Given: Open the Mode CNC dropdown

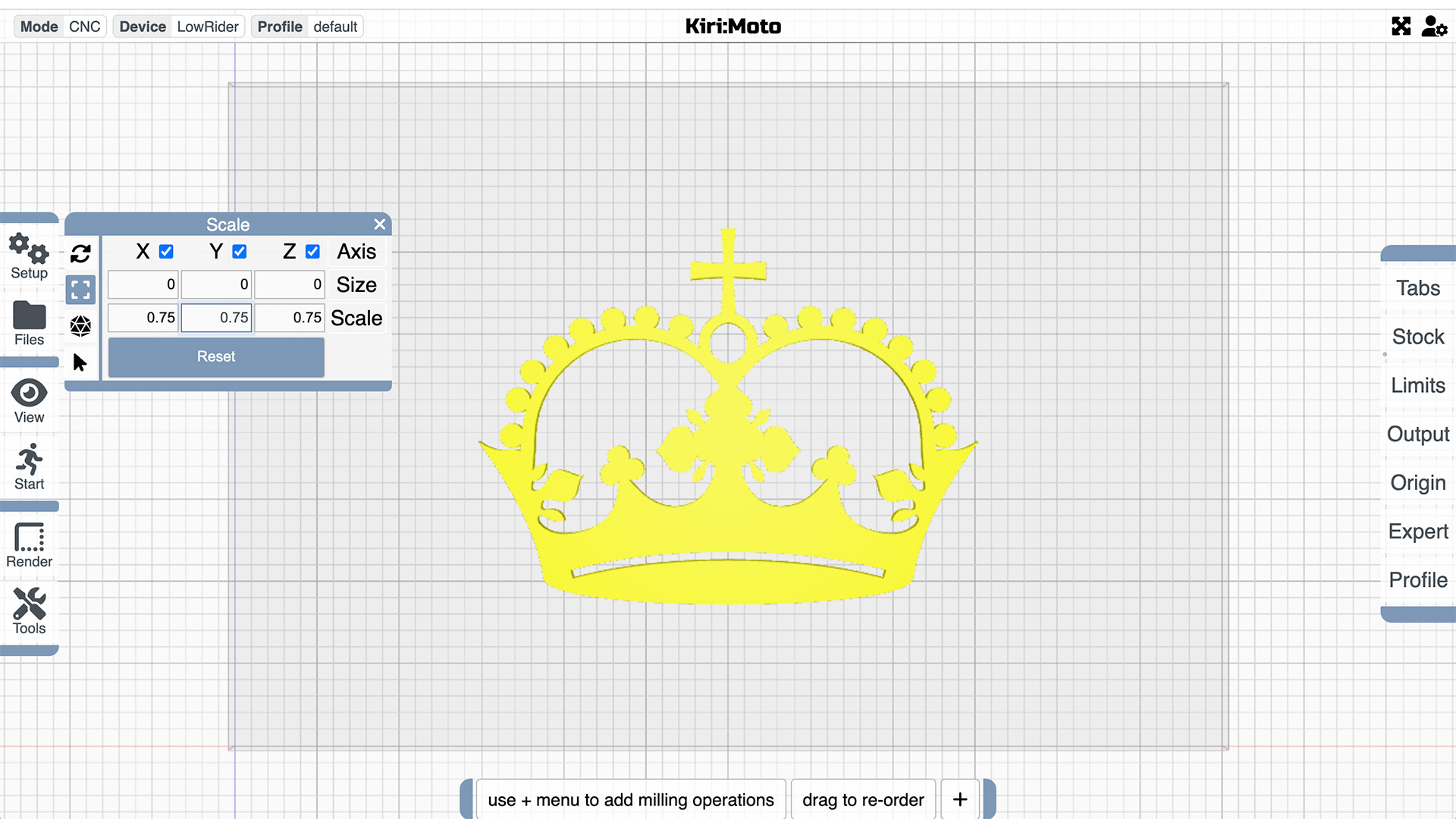Looking at the screenshot, I should [x=61, y=27].
